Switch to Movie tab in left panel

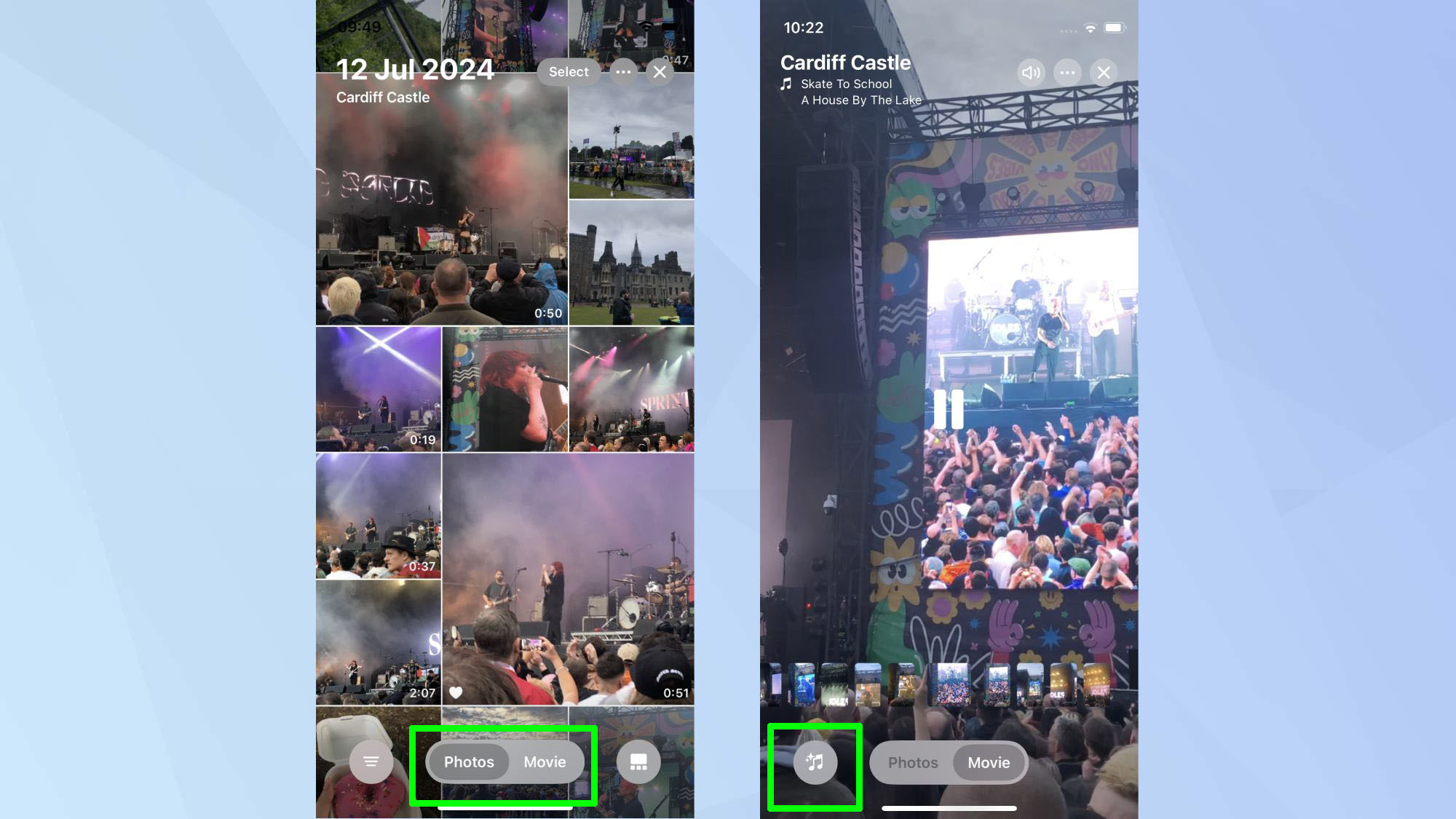coord(545,762)
